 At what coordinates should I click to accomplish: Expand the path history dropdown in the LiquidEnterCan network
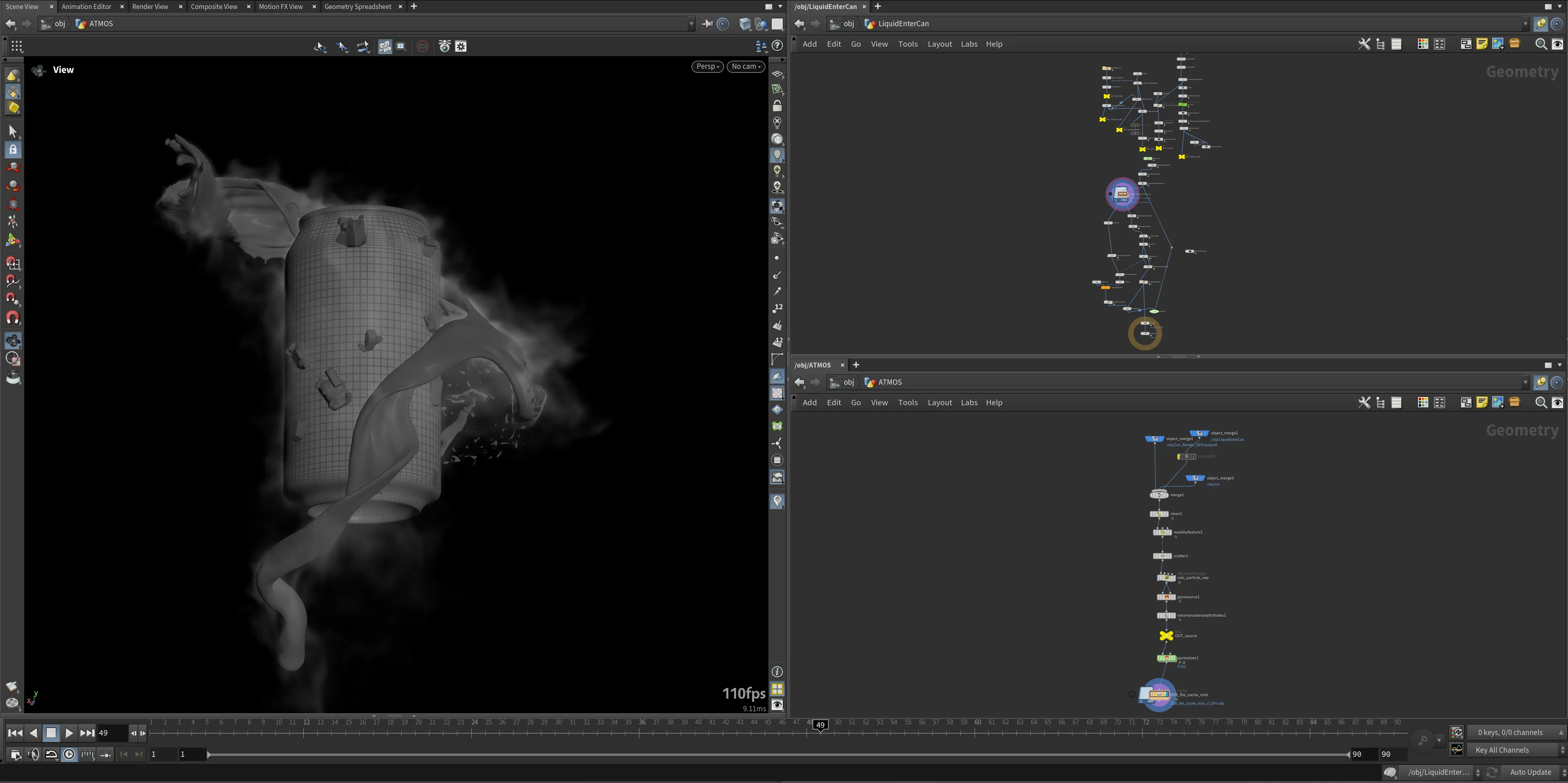point(1525,24)
